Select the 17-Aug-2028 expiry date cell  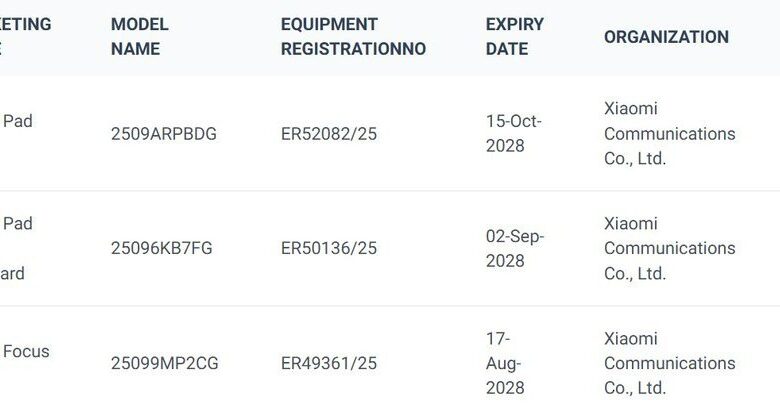pyautogui.click(x=505, y=364)
